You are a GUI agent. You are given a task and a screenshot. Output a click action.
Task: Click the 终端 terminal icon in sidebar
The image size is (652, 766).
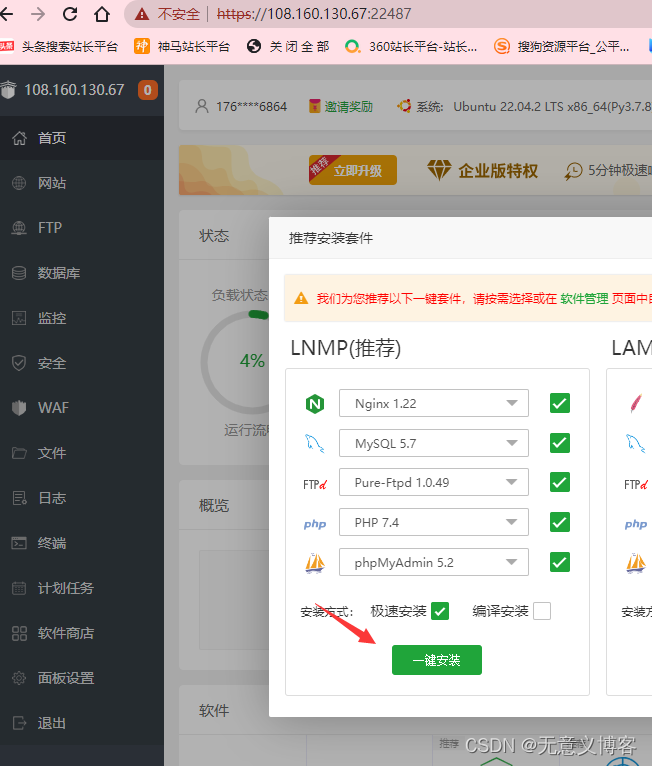[x=19, y=543]
